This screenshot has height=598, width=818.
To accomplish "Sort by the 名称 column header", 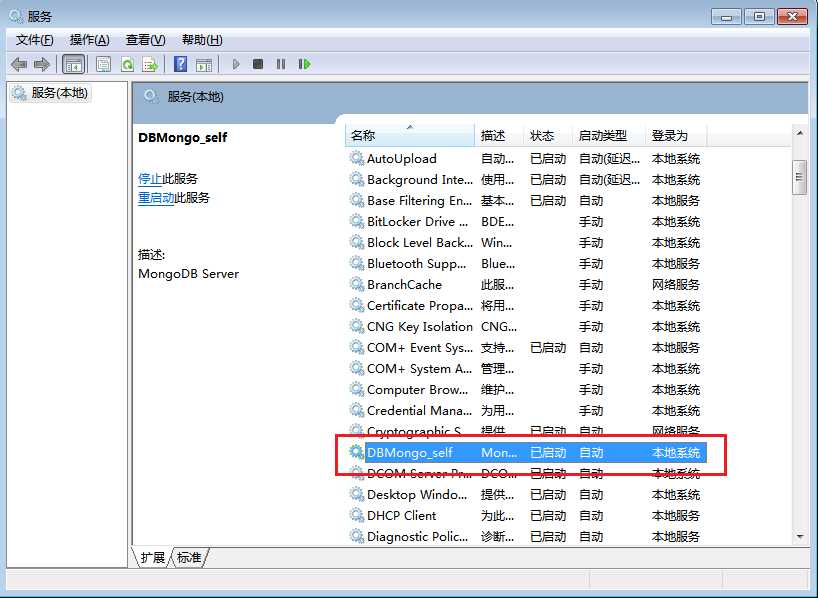I will pos(410,136).
